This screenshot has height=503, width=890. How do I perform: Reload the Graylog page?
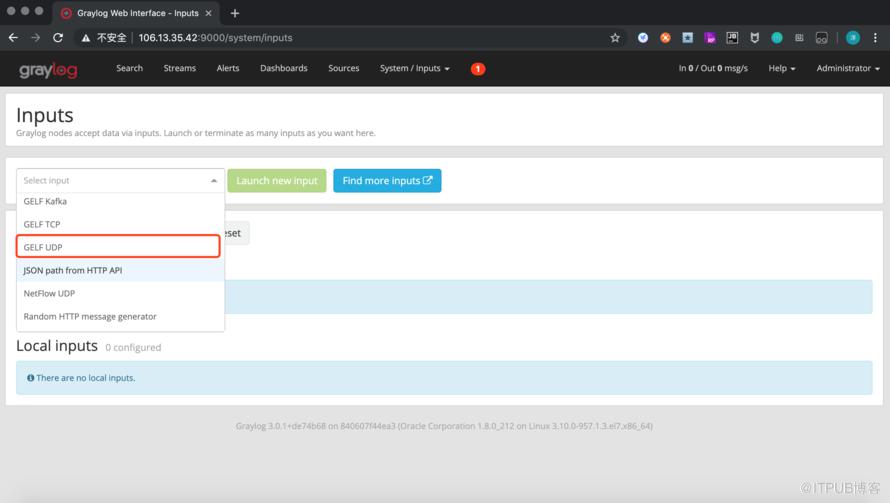[58, 37]
